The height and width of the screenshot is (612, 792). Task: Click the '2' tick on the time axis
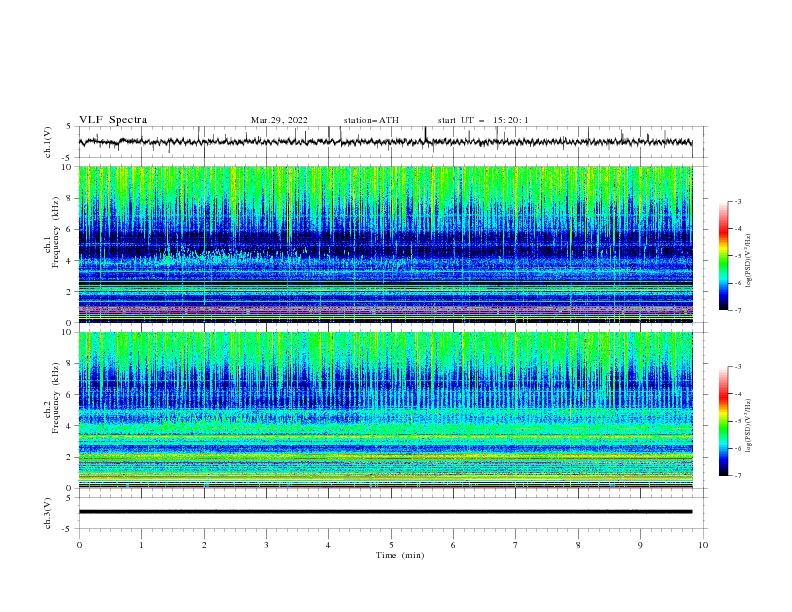[x=204, y=545]
